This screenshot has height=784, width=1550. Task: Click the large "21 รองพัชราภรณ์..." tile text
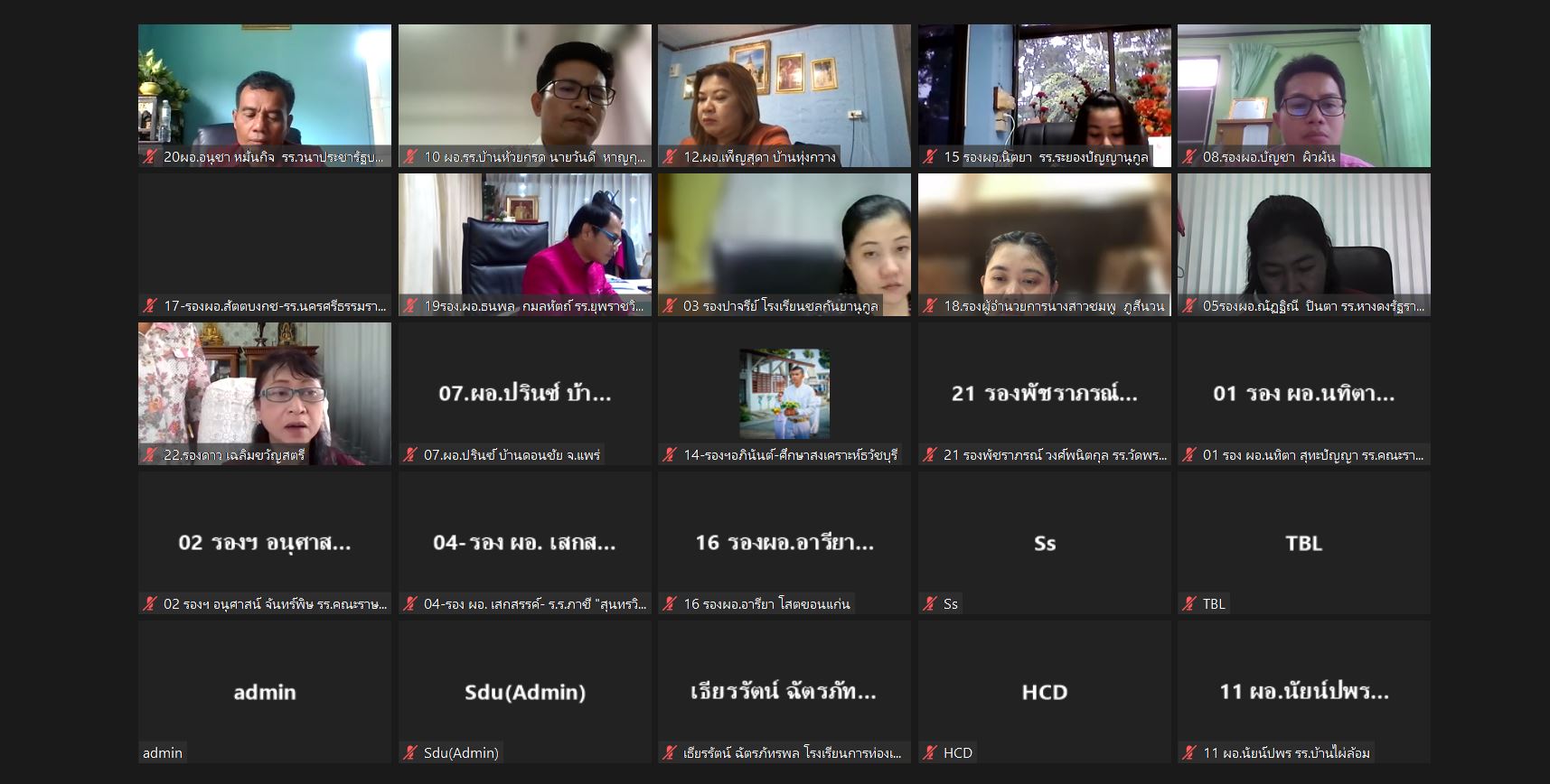1044,394
